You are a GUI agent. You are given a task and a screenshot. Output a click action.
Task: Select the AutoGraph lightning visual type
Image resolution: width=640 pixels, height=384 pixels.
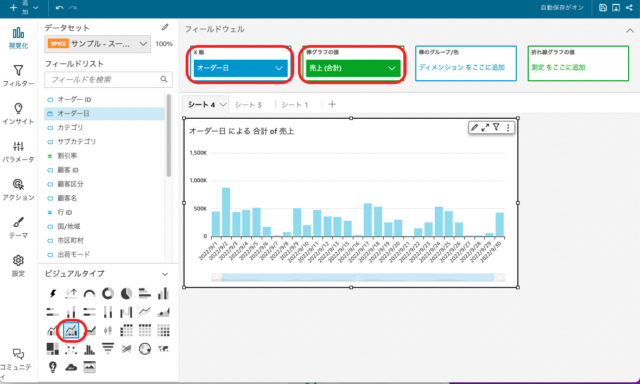point(53,293)
